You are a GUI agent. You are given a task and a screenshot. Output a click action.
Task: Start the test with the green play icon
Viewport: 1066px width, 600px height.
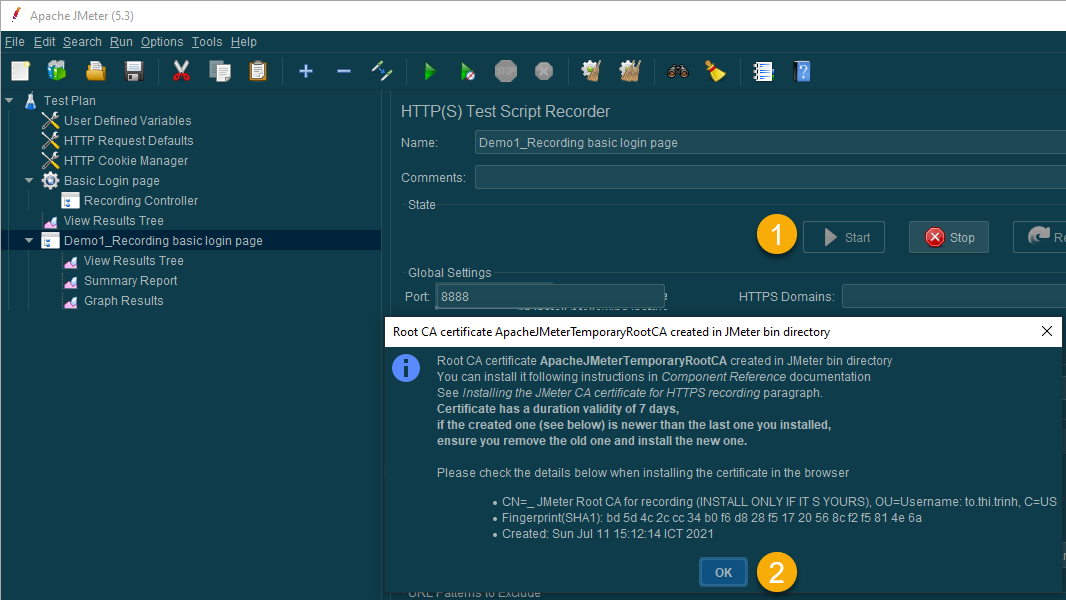pos(430,71)
